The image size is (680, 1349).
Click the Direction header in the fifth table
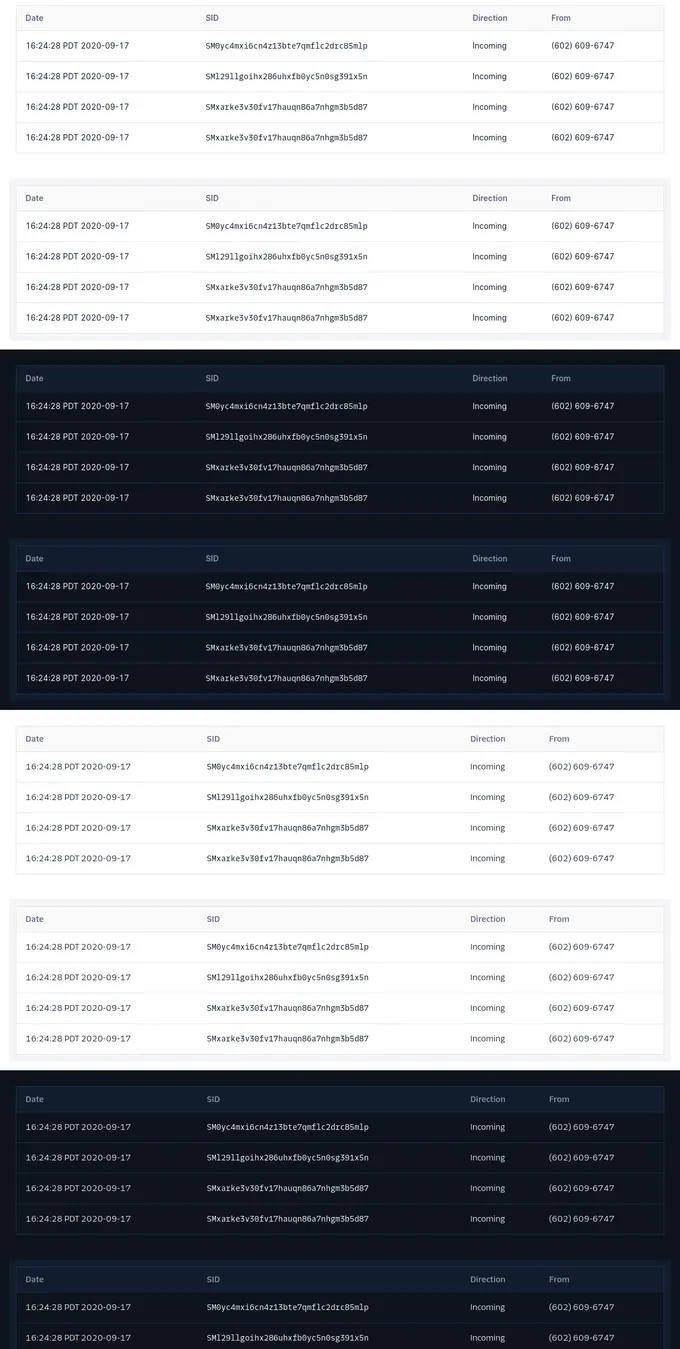tap(488, 739)
